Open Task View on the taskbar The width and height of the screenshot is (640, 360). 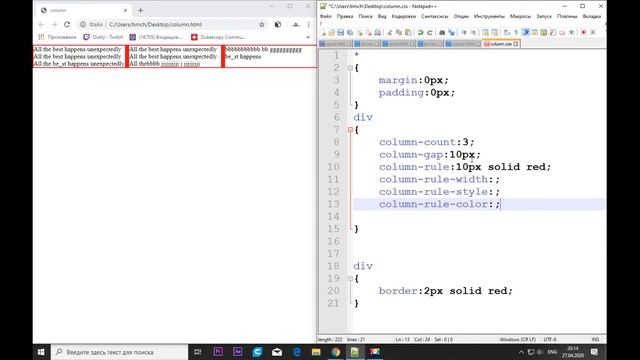click(x=198, y=352)
